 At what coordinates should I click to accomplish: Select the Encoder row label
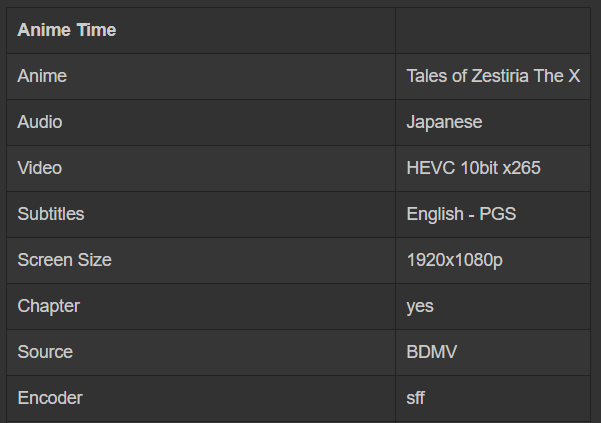pyautogui.click(x=50, y=398)
